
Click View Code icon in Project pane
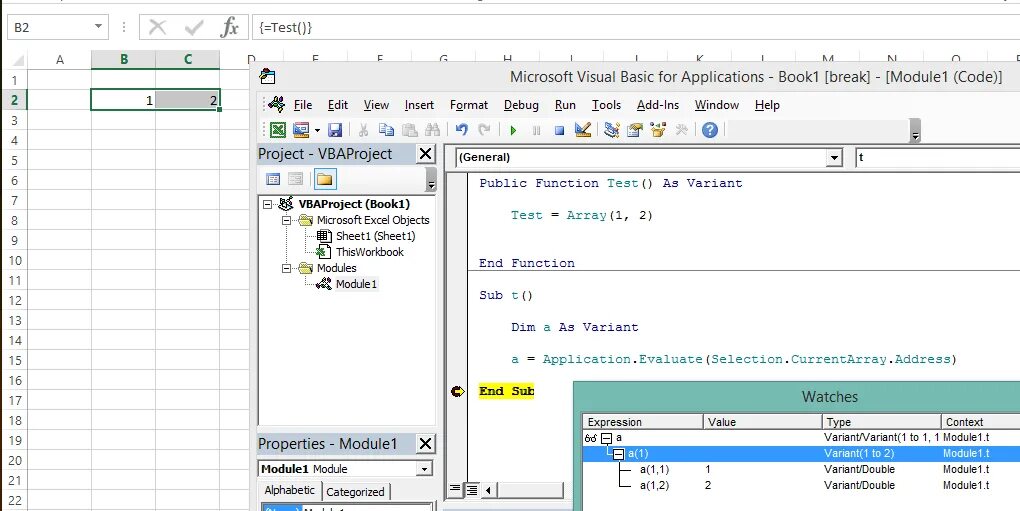point(273,179)
